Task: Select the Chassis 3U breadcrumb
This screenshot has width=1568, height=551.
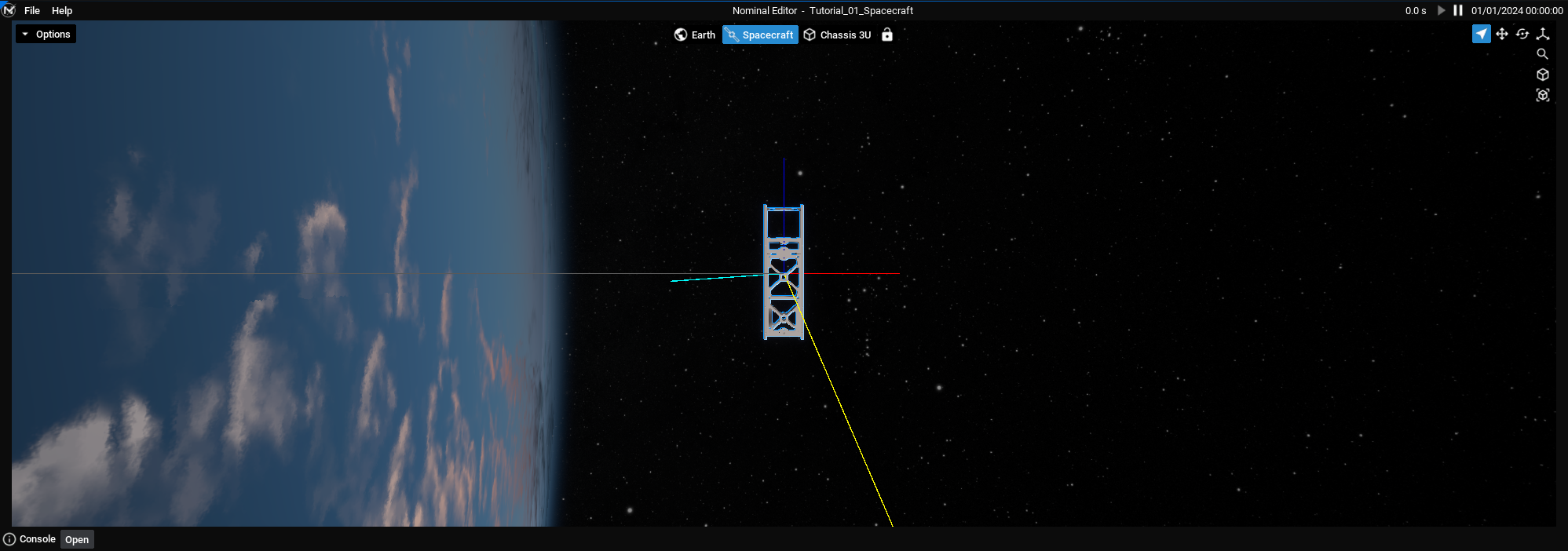Action: 838,35
